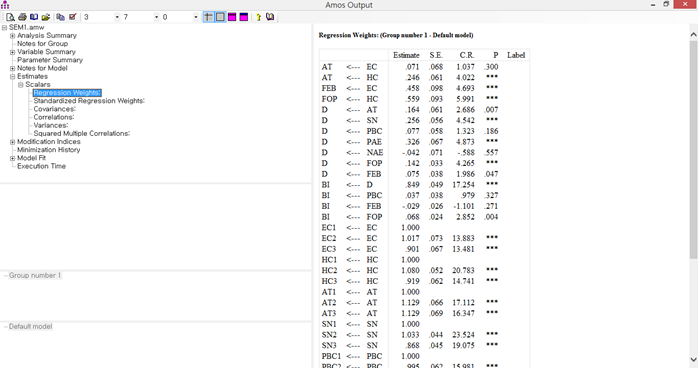The height and width of the screenshot is (368, 700).
Task: Open Covariances in the tree
Action: click(54, 109)
